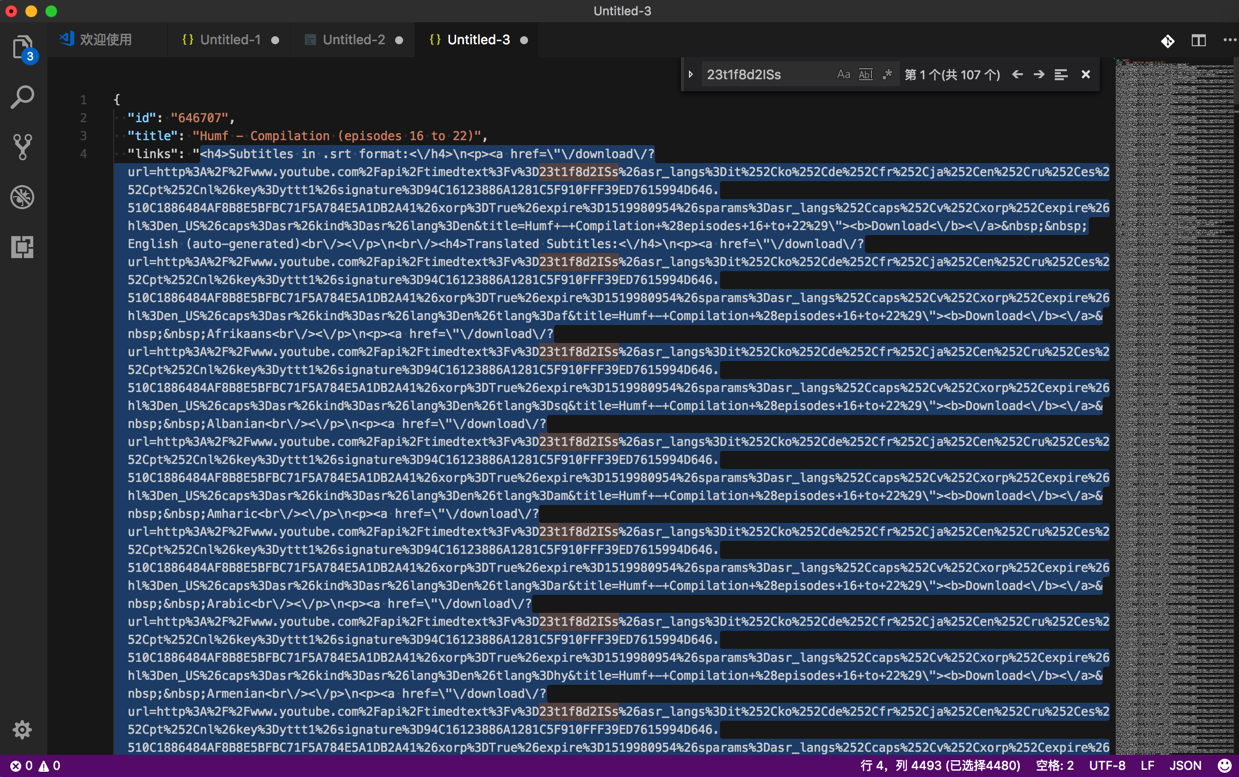The width and height of the screenshot is (1239, 777).
Task: Change indentation via 空格: 2
Action: 1055,766
